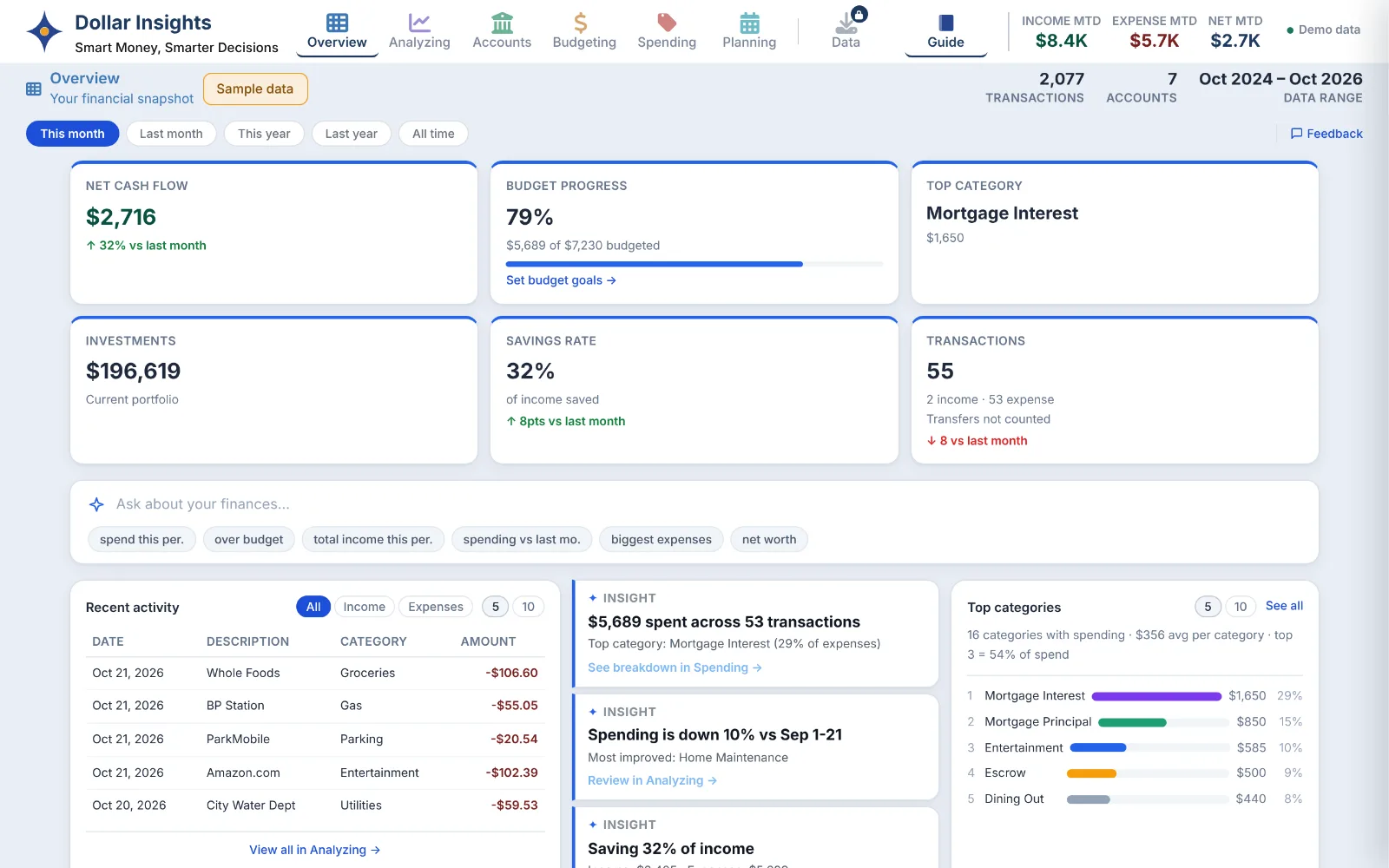The height and width of the screenshot is (868, 1389).
Task: Choose the 'net worth' suggestion
Action: pyautogui.click(x=769, y=540)
